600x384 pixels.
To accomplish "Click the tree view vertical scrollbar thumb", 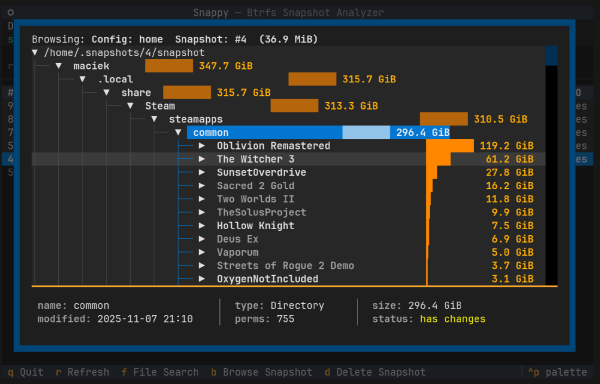I will 551,56.
